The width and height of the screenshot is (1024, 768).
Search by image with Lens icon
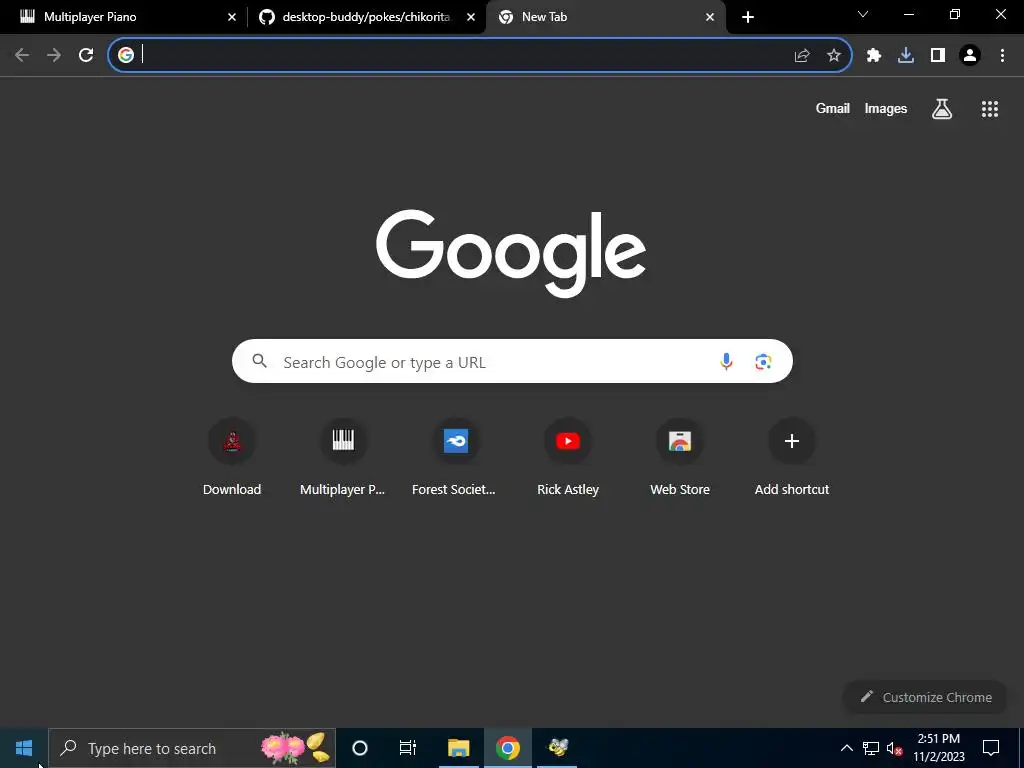[x=763, y=361]
